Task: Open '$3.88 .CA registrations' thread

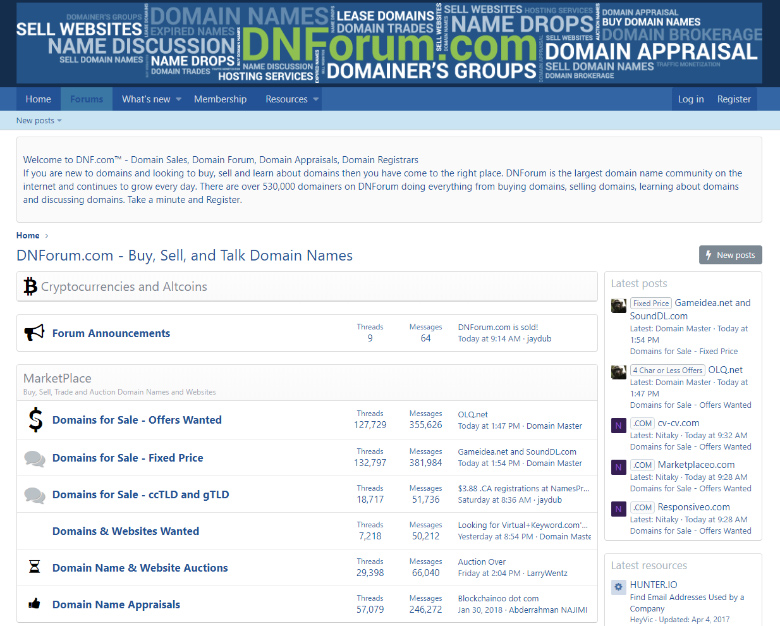Action: tap(523, 488)
